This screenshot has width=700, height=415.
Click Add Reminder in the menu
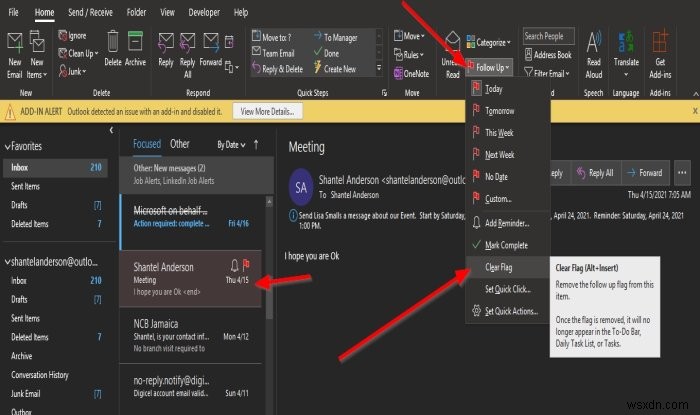(508, 223)
